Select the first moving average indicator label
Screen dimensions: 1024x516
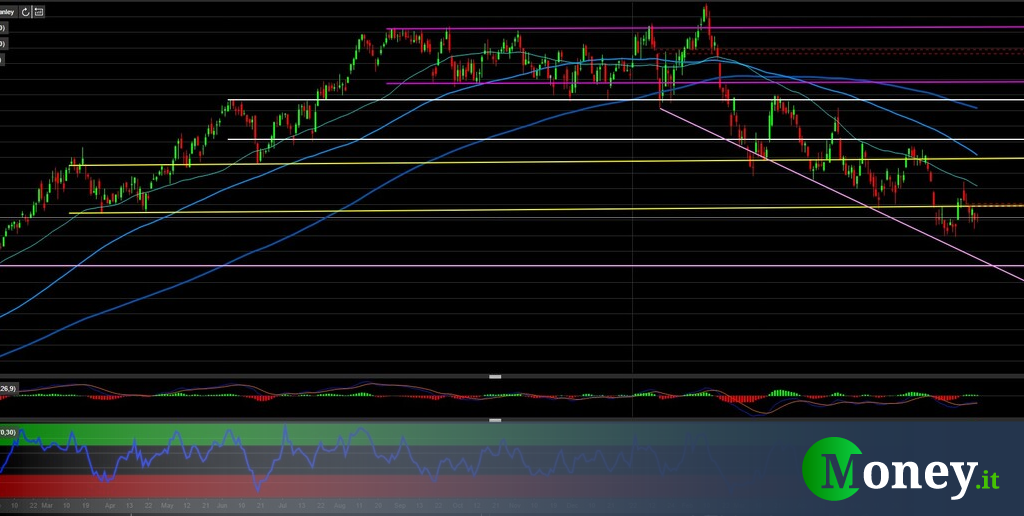click(x=3, y=28)
